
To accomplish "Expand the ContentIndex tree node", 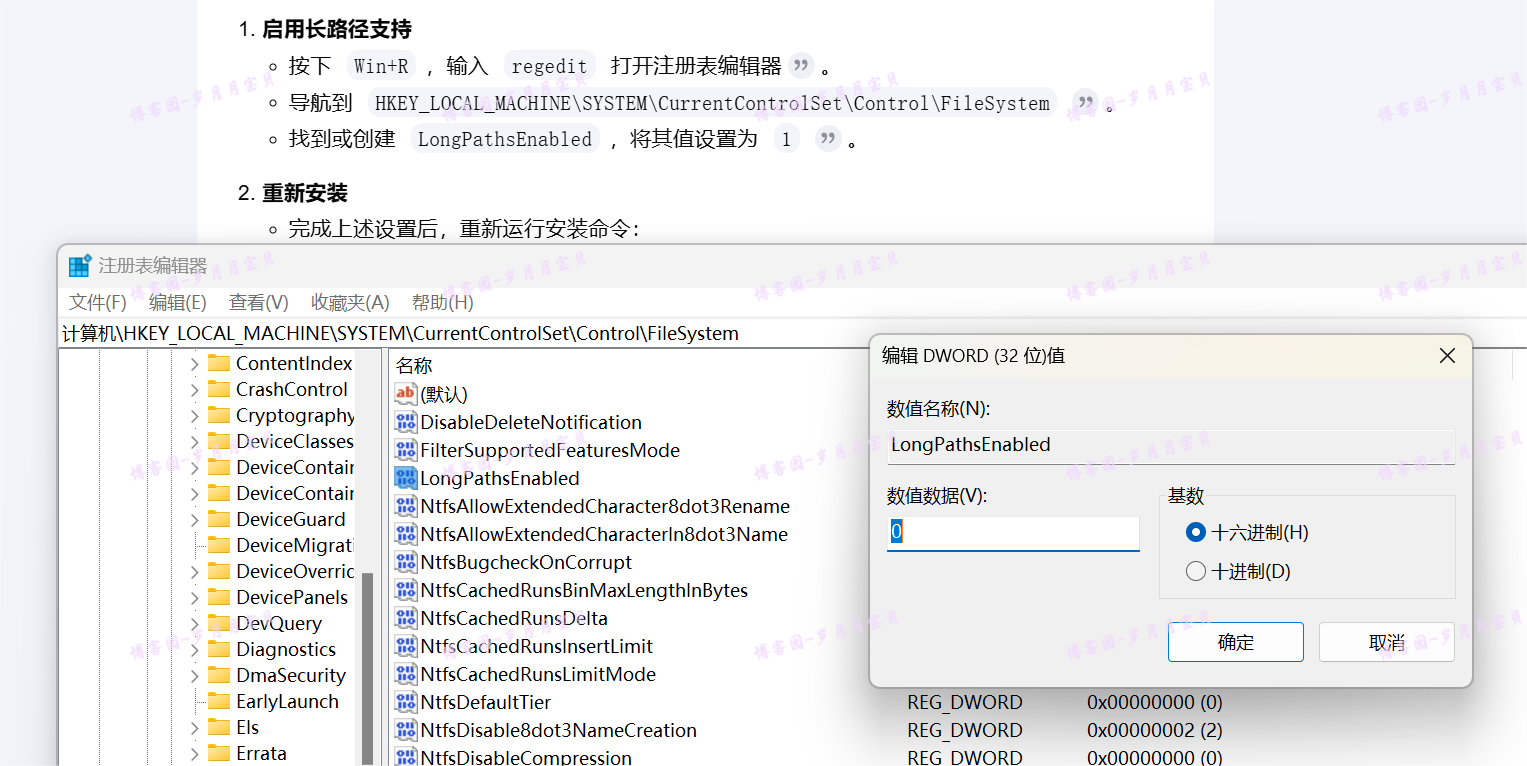I will coord(194,363).
